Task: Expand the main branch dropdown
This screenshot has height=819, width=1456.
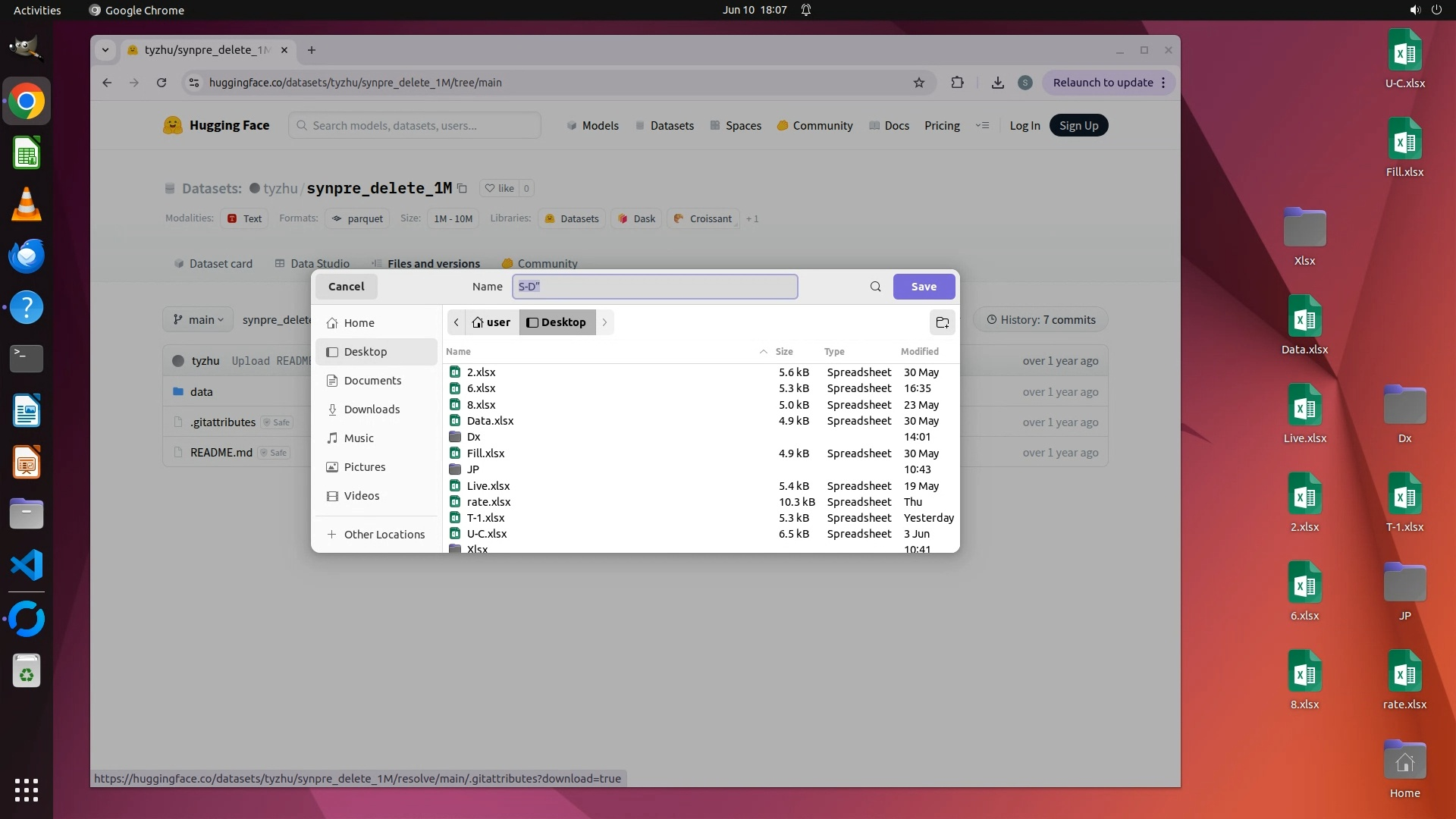Action: [198, 320]
